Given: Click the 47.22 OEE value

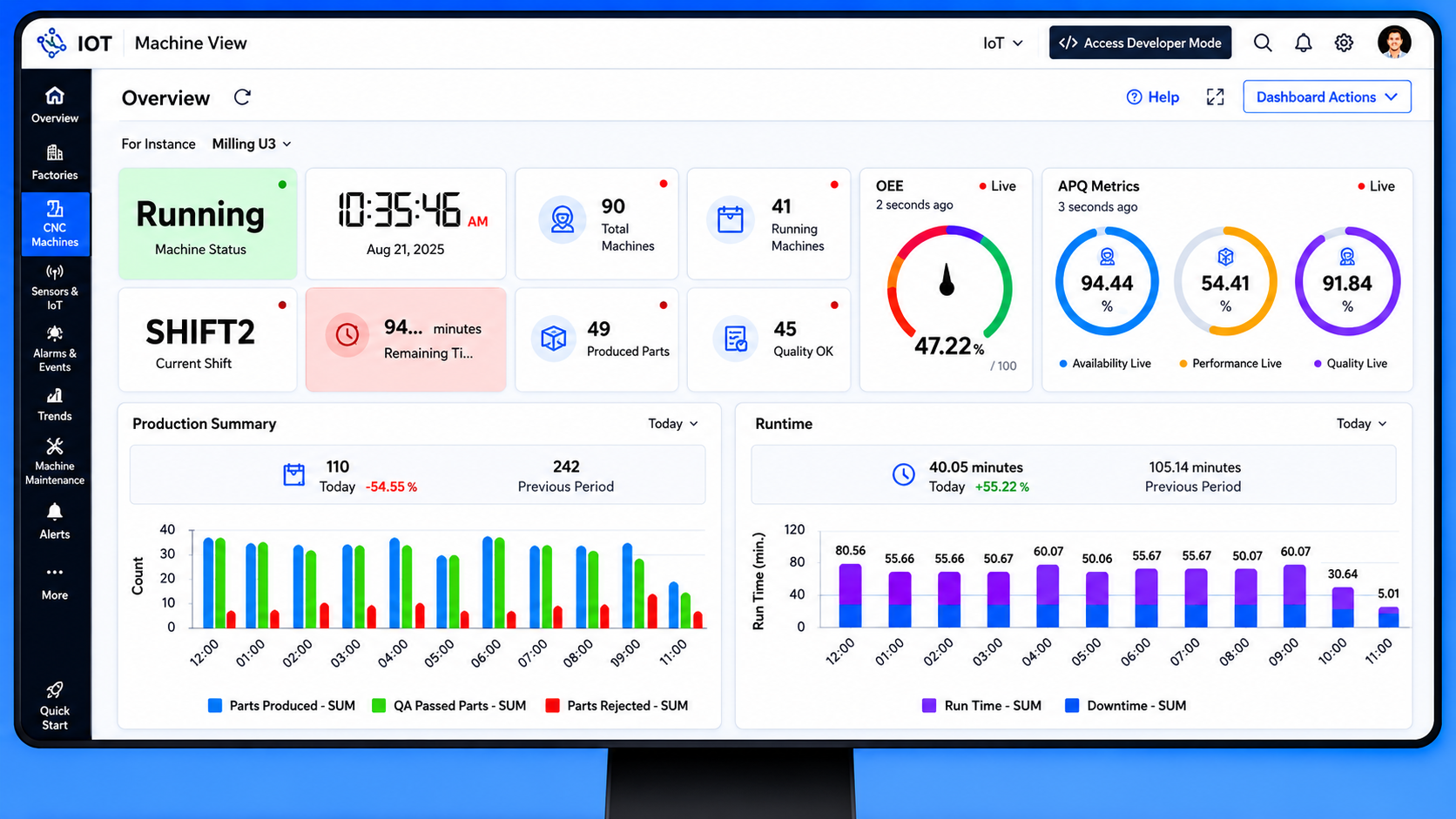Looking at the screenshot, I should pos(948,346).
